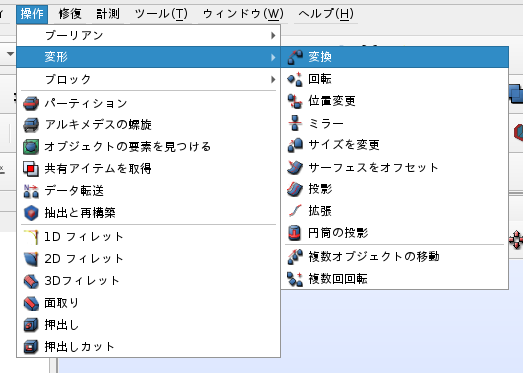Screen dimensions: 523x373
Task: Choose 2D フィレット text entry
Action: (x=84, y=259)
